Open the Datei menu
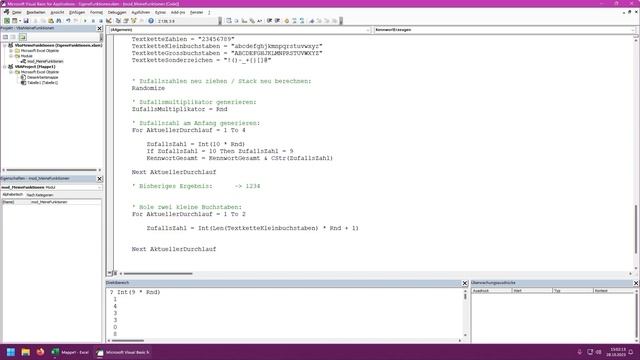Screen dimensions: 640x360 (x=16, y=13)
